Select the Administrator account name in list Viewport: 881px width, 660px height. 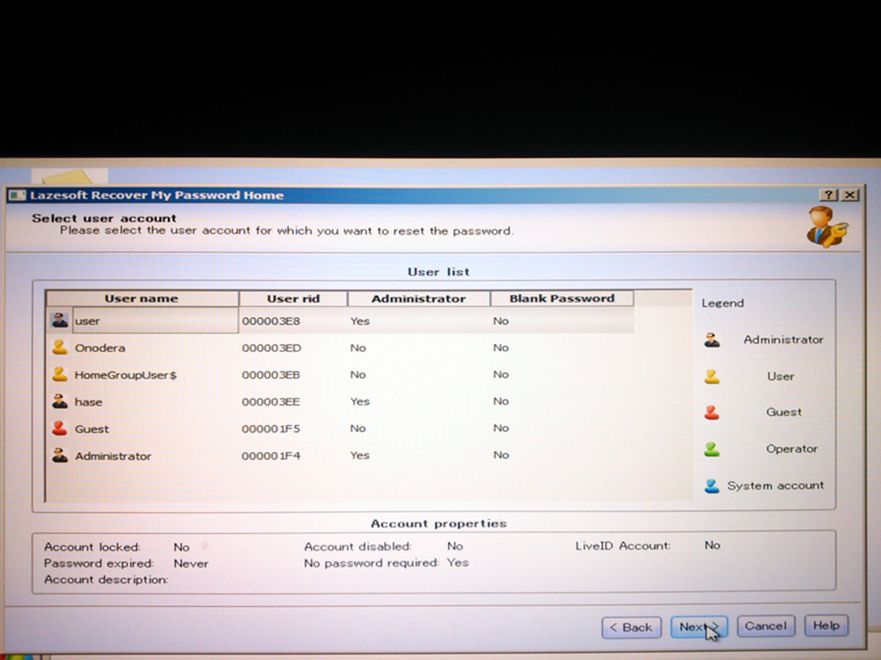113,456
